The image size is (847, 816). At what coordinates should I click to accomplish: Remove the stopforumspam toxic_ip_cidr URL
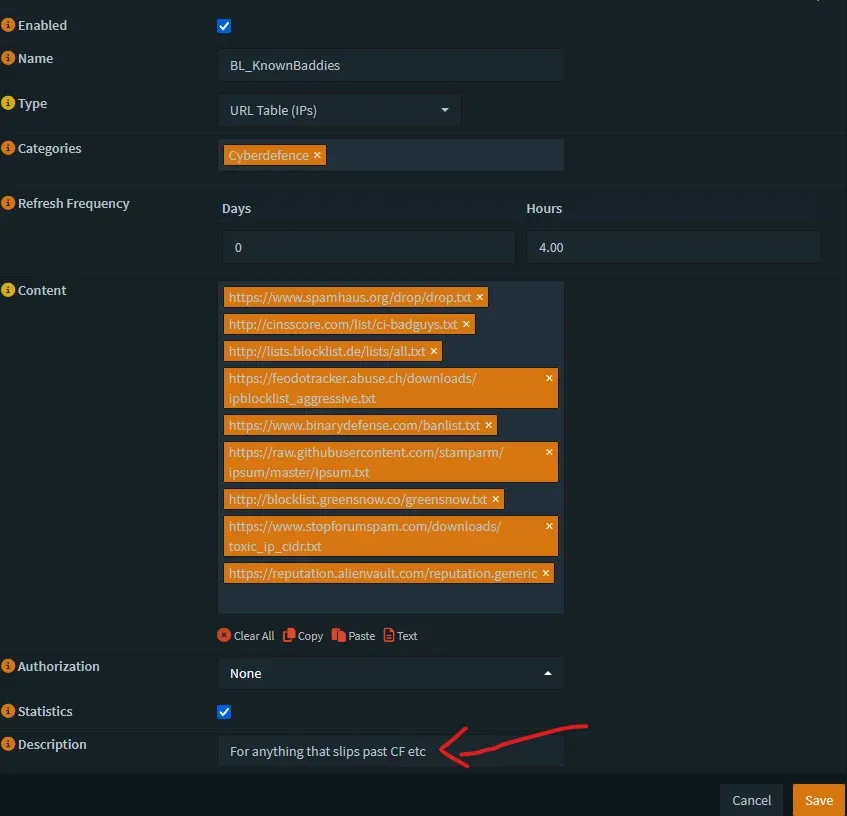[x=549, y=526]
